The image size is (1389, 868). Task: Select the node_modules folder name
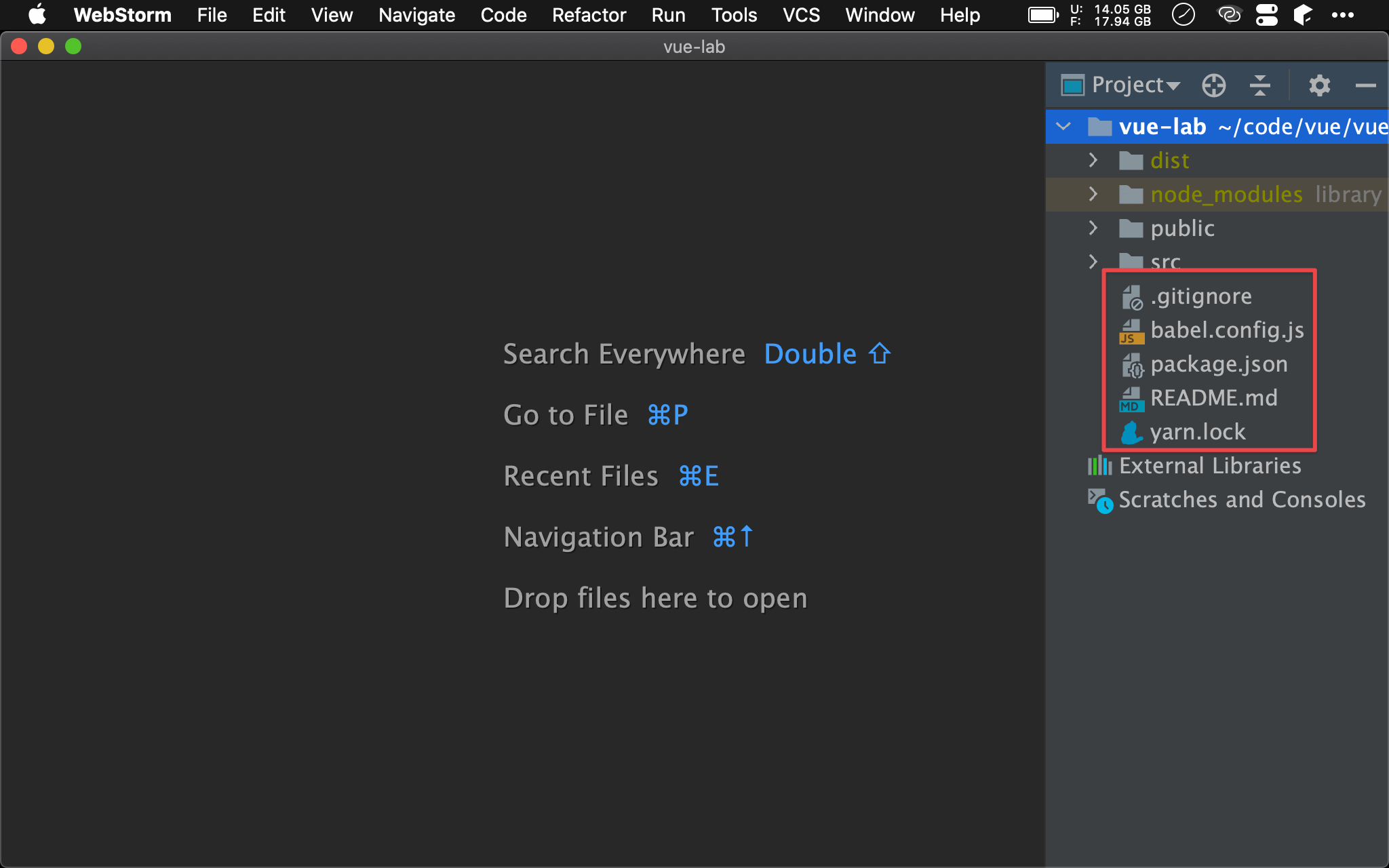tap(1226, 195)
